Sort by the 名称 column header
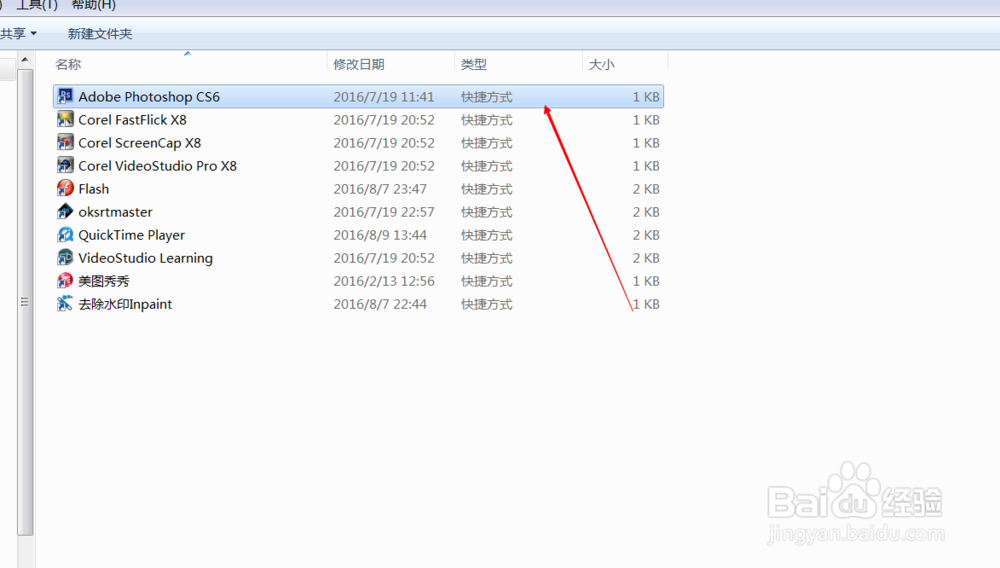This screenshot has height=568, width=1000. pyautogui.click(x=68, y=64)
